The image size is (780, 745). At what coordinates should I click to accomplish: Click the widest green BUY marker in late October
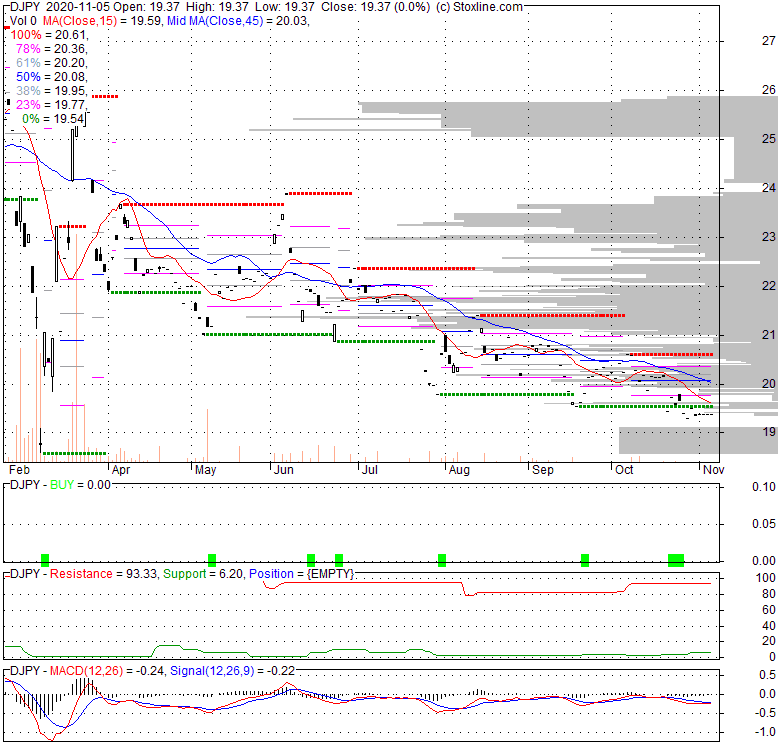[x=676, y=560]
